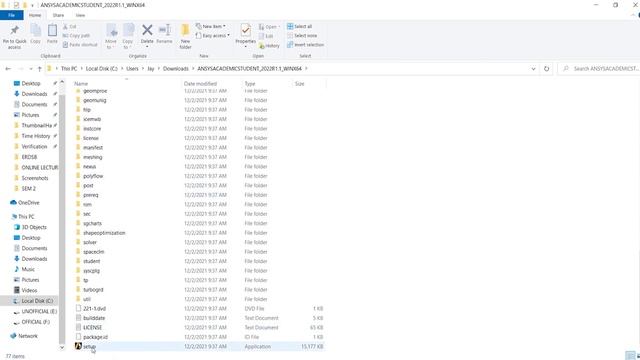
Task: Click the Delete red X icon
Action: click(x=147, y=30)
